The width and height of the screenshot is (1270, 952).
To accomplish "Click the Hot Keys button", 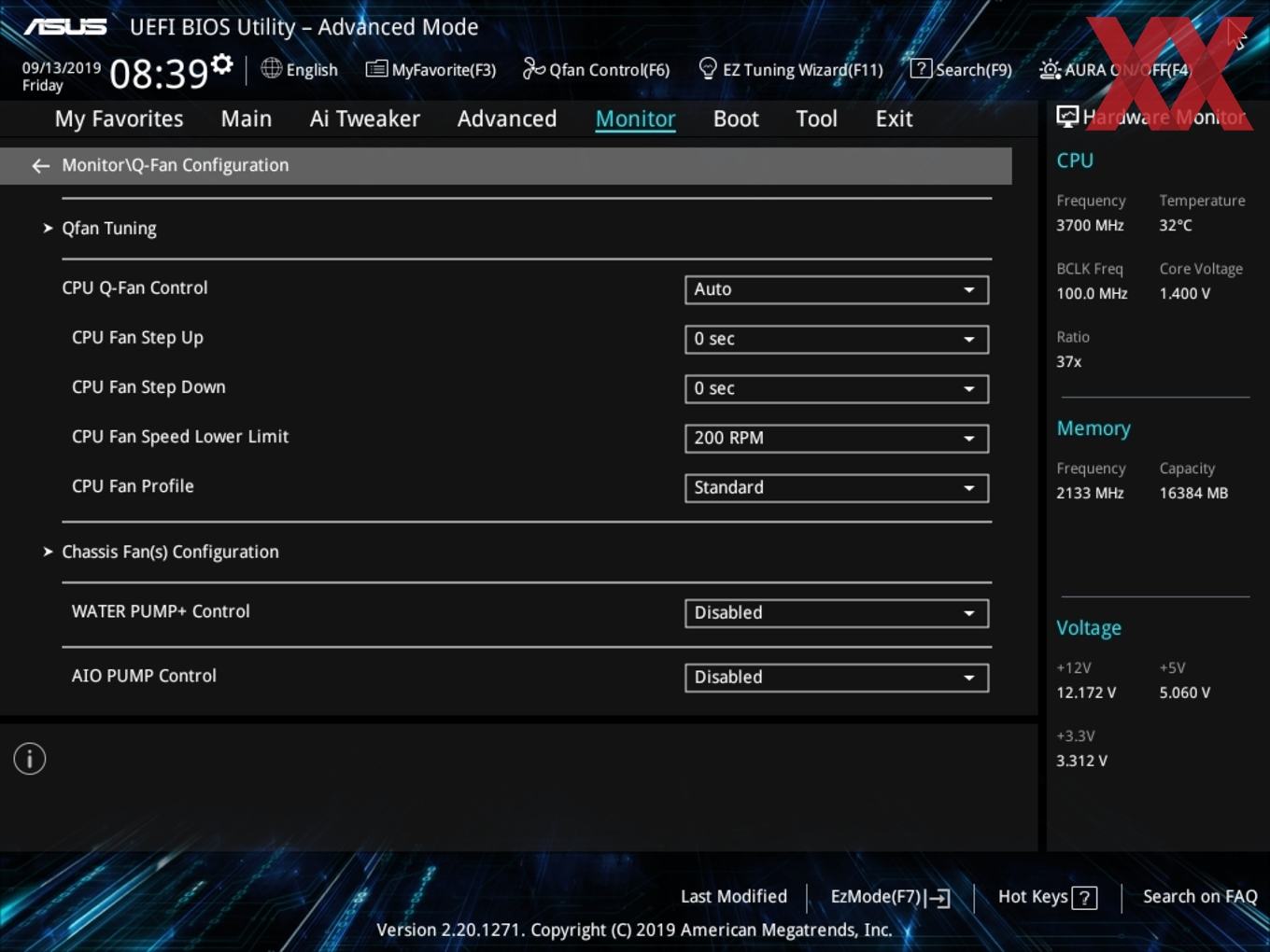I will point(1047,897).
